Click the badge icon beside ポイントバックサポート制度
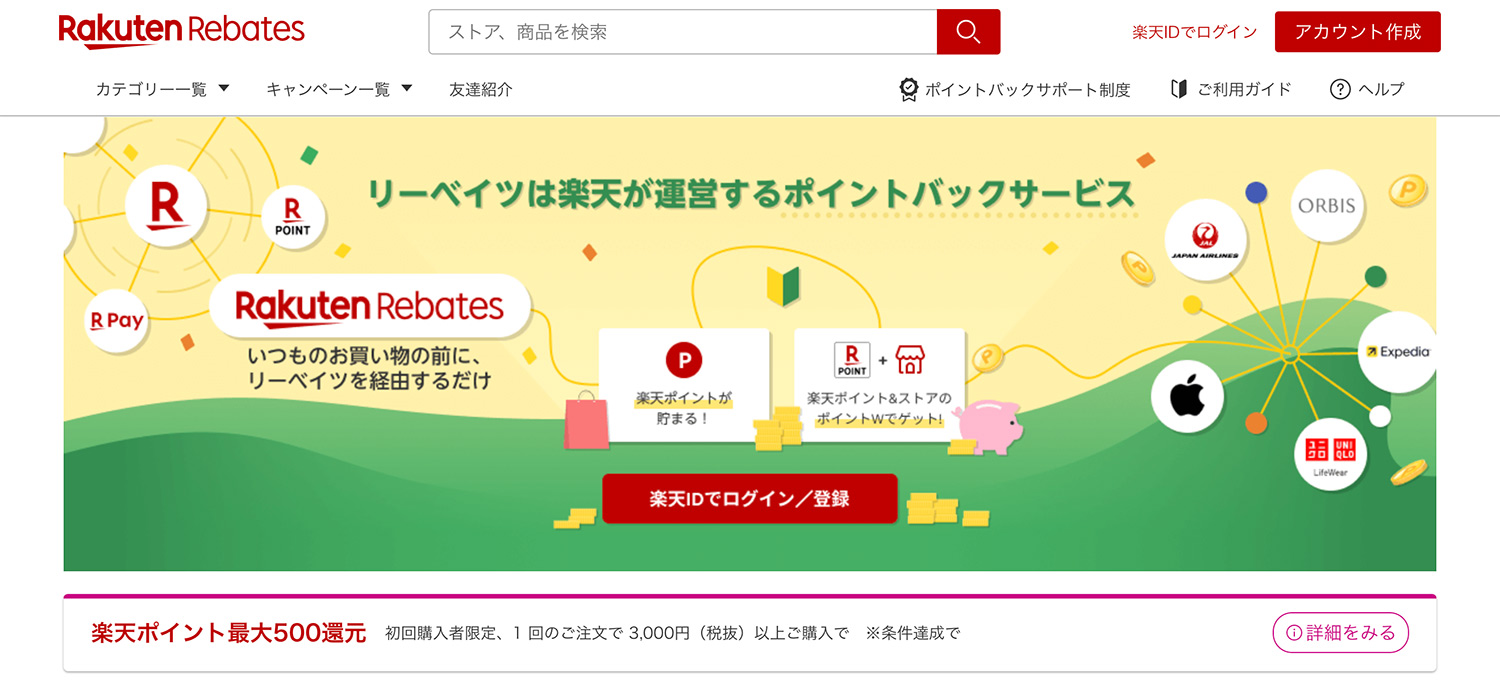 908,89
